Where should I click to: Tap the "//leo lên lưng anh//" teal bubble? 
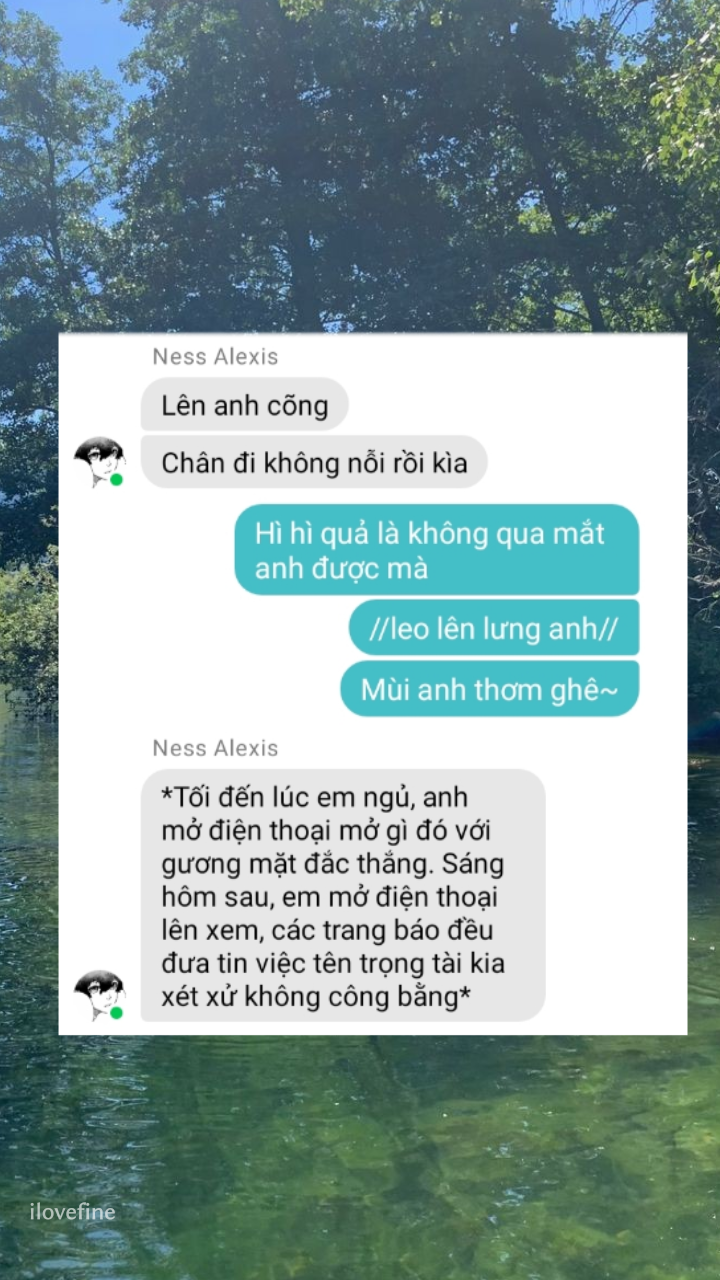tap(494, 629)
